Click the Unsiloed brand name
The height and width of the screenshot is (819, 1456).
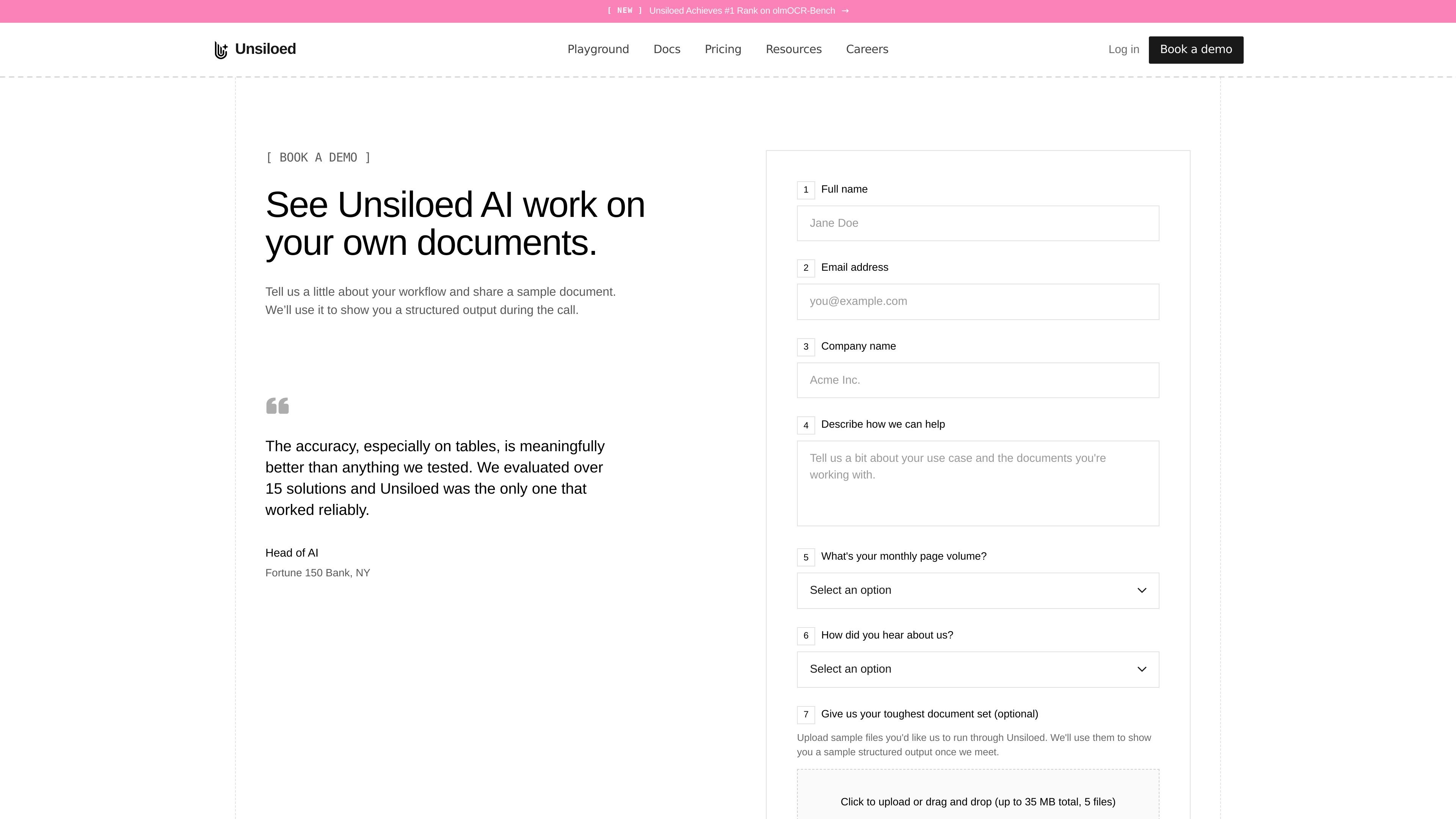point(265,49)
